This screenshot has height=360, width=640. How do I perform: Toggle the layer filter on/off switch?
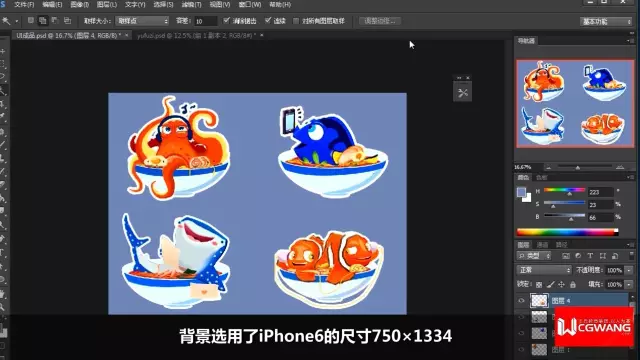pos(631,256)
